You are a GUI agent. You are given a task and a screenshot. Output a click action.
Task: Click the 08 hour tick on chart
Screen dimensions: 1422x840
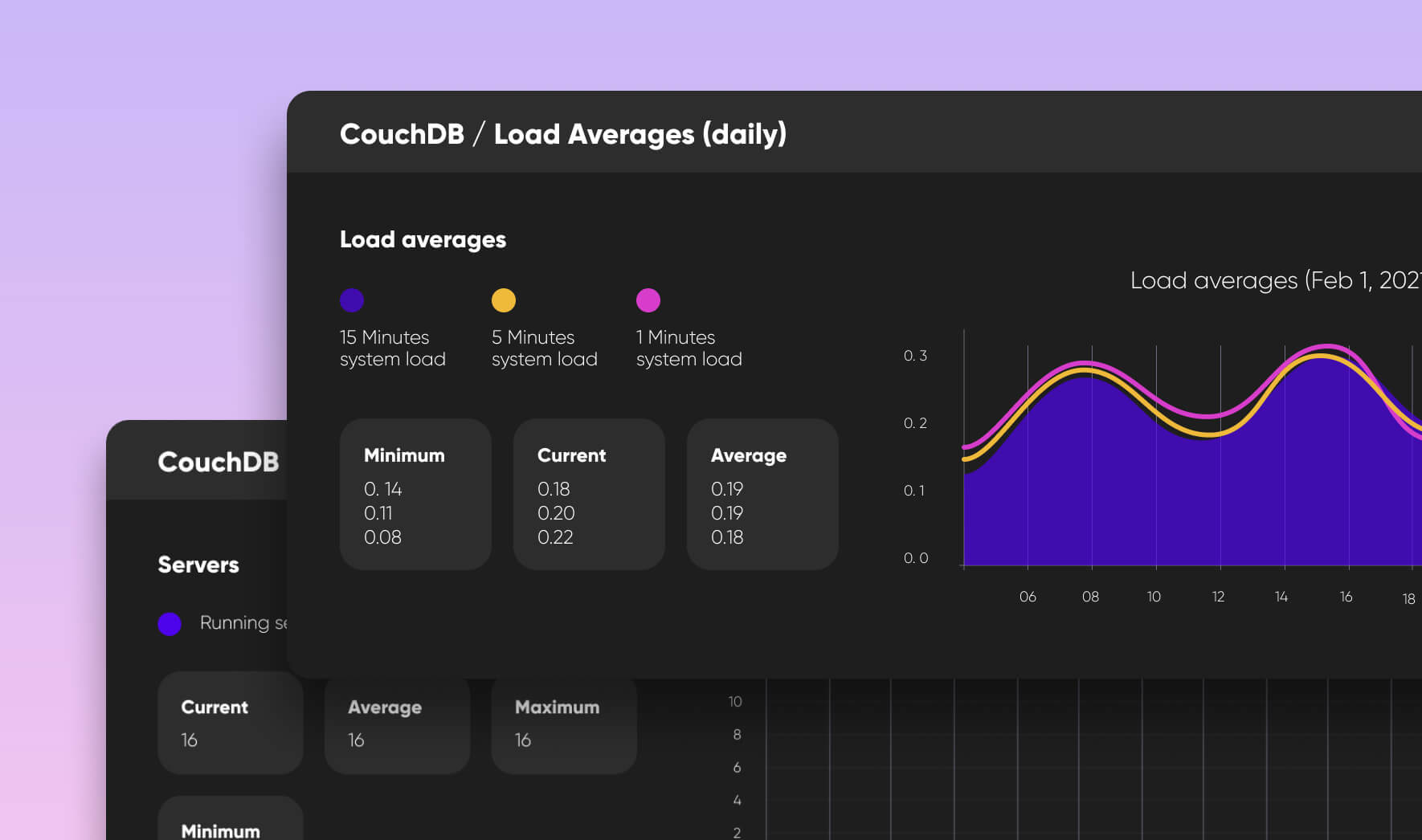pos(1090,597)
